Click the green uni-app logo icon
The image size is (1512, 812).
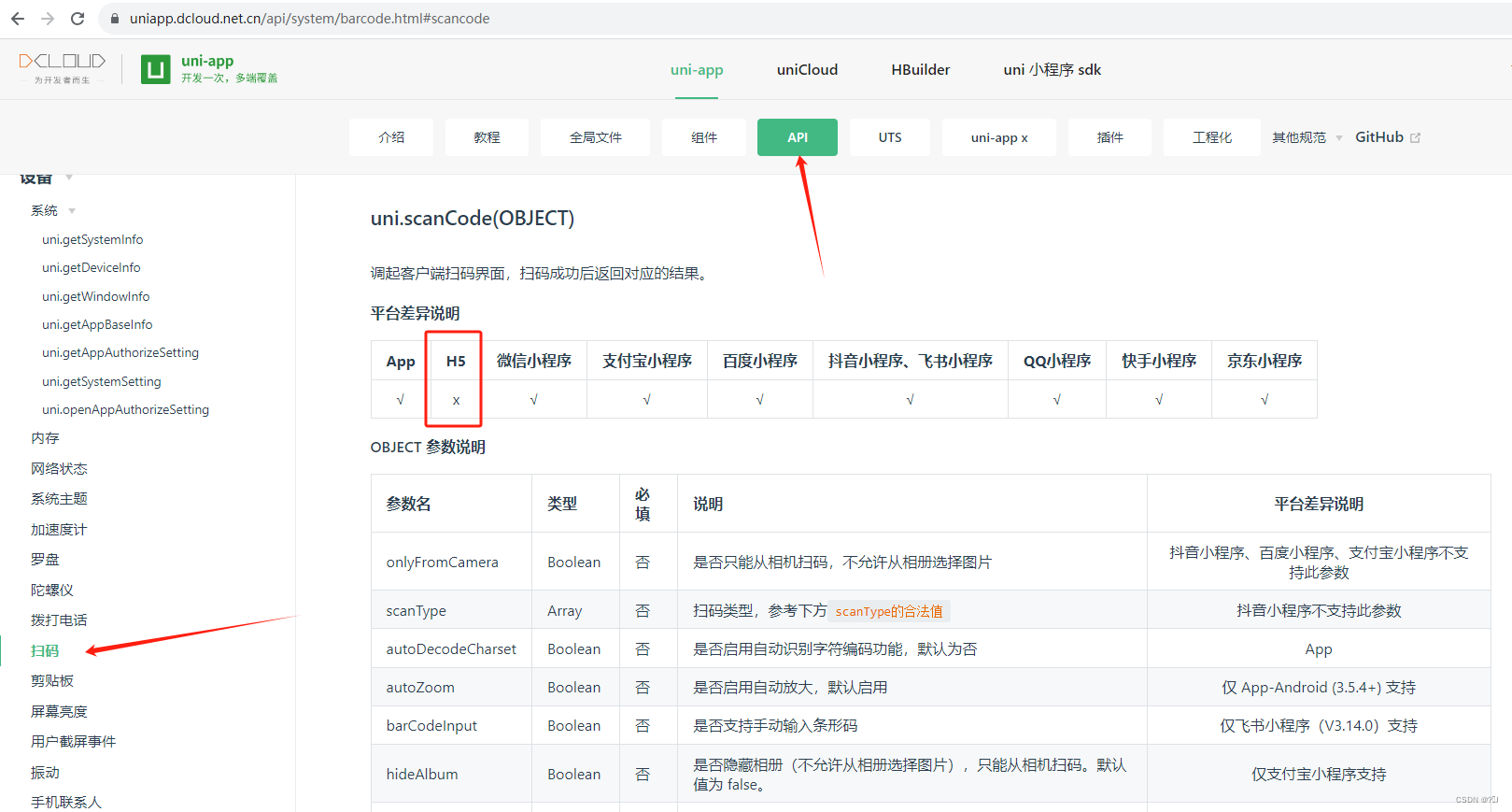point(156,69)
